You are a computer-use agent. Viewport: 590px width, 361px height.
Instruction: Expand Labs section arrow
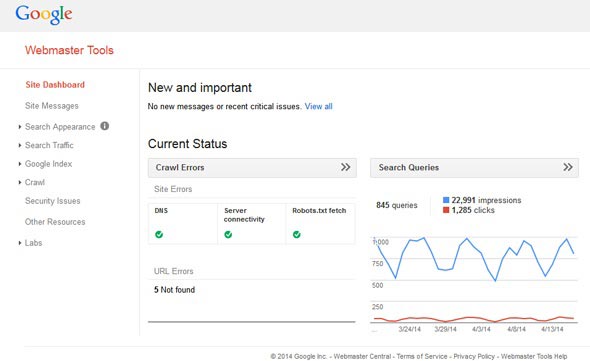(x=20, y=243)
